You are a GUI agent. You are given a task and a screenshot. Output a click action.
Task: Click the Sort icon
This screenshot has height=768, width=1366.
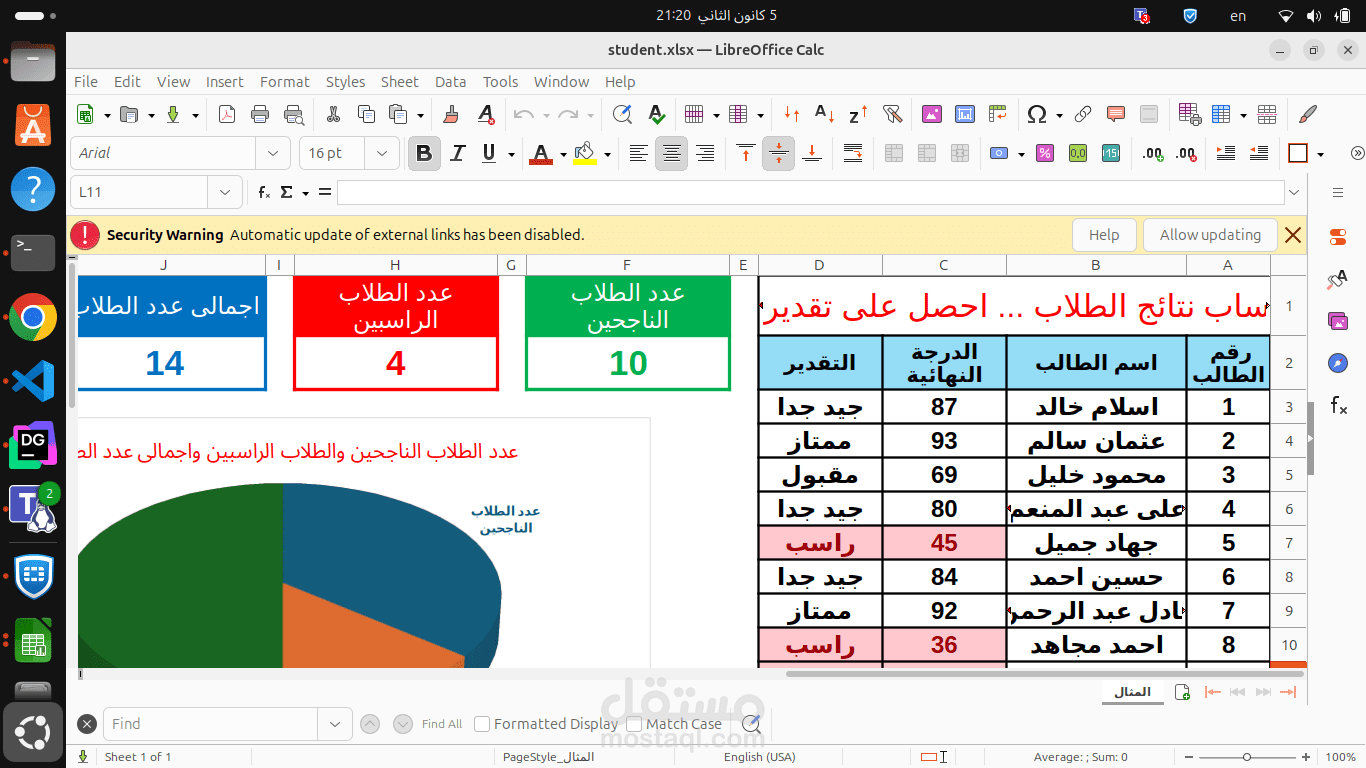[792, 114]
